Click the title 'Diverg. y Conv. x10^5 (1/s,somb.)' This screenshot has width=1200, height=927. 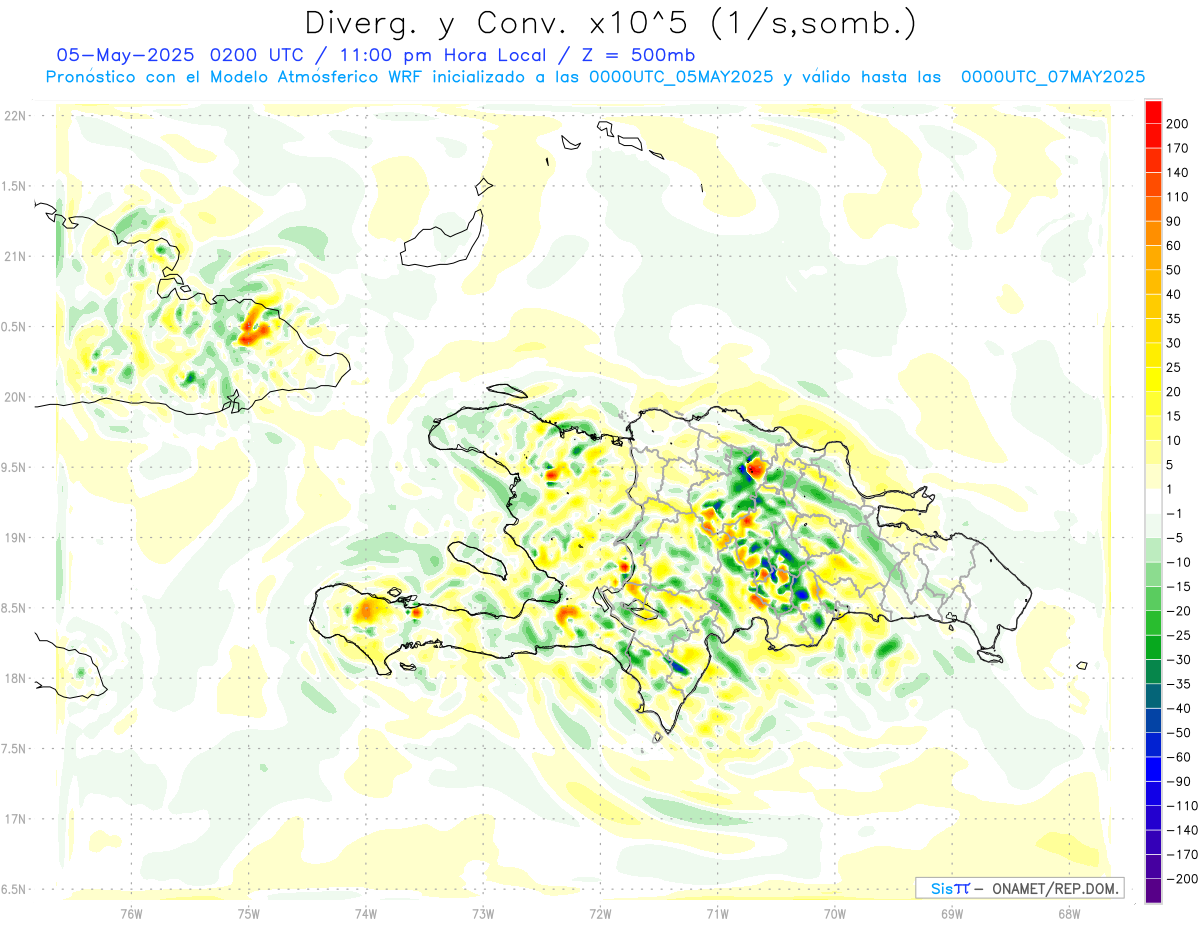(x=610, y=22)
